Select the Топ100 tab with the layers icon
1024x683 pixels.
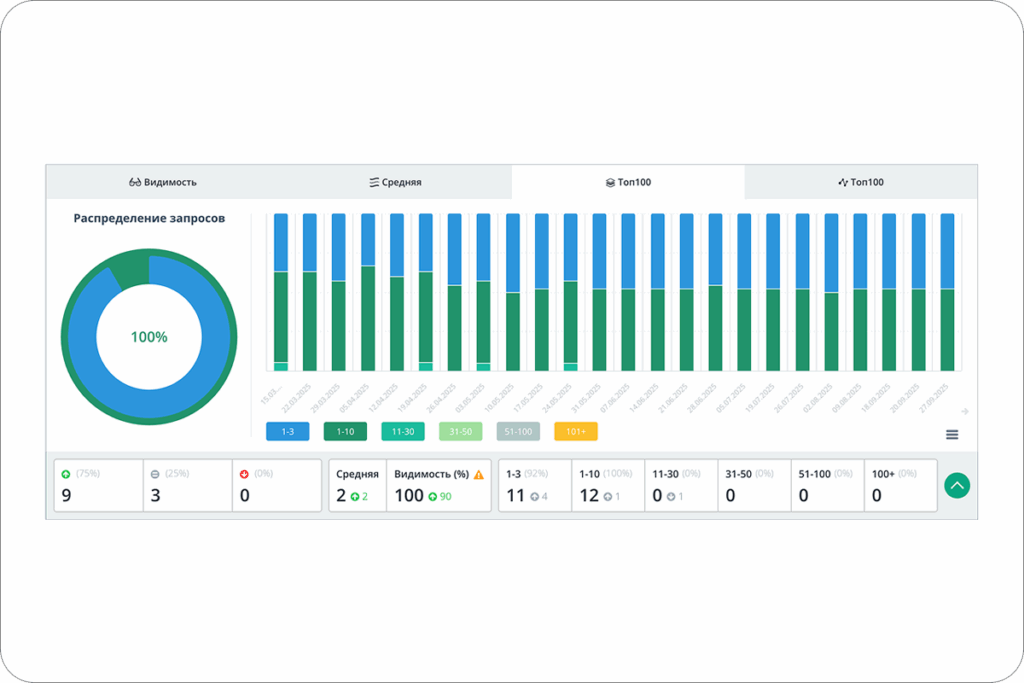628,182
